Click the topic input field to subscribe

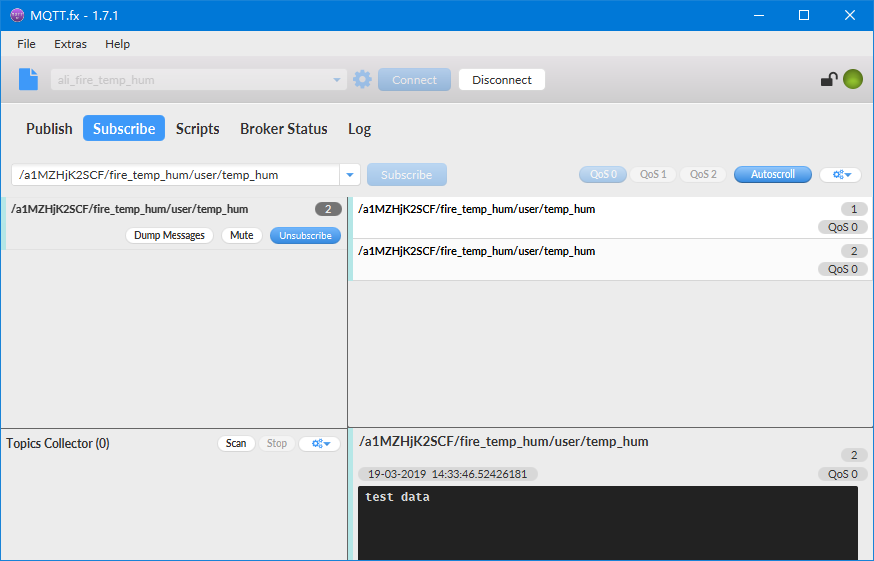(x=176, y=175)
